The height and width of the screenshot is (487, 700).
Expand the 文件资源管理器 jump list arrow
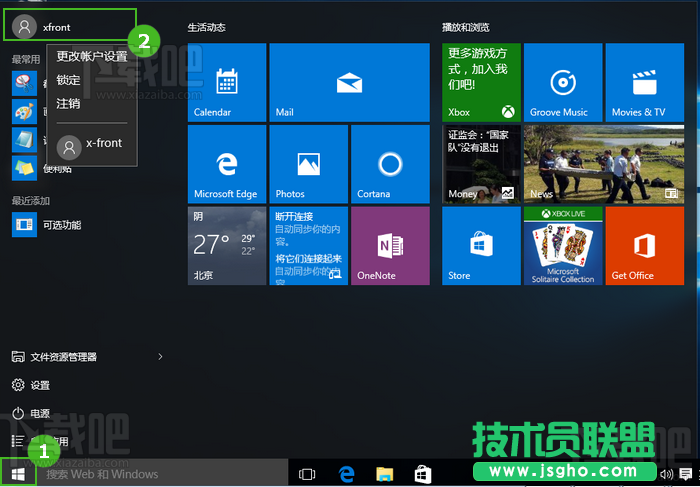160,357
